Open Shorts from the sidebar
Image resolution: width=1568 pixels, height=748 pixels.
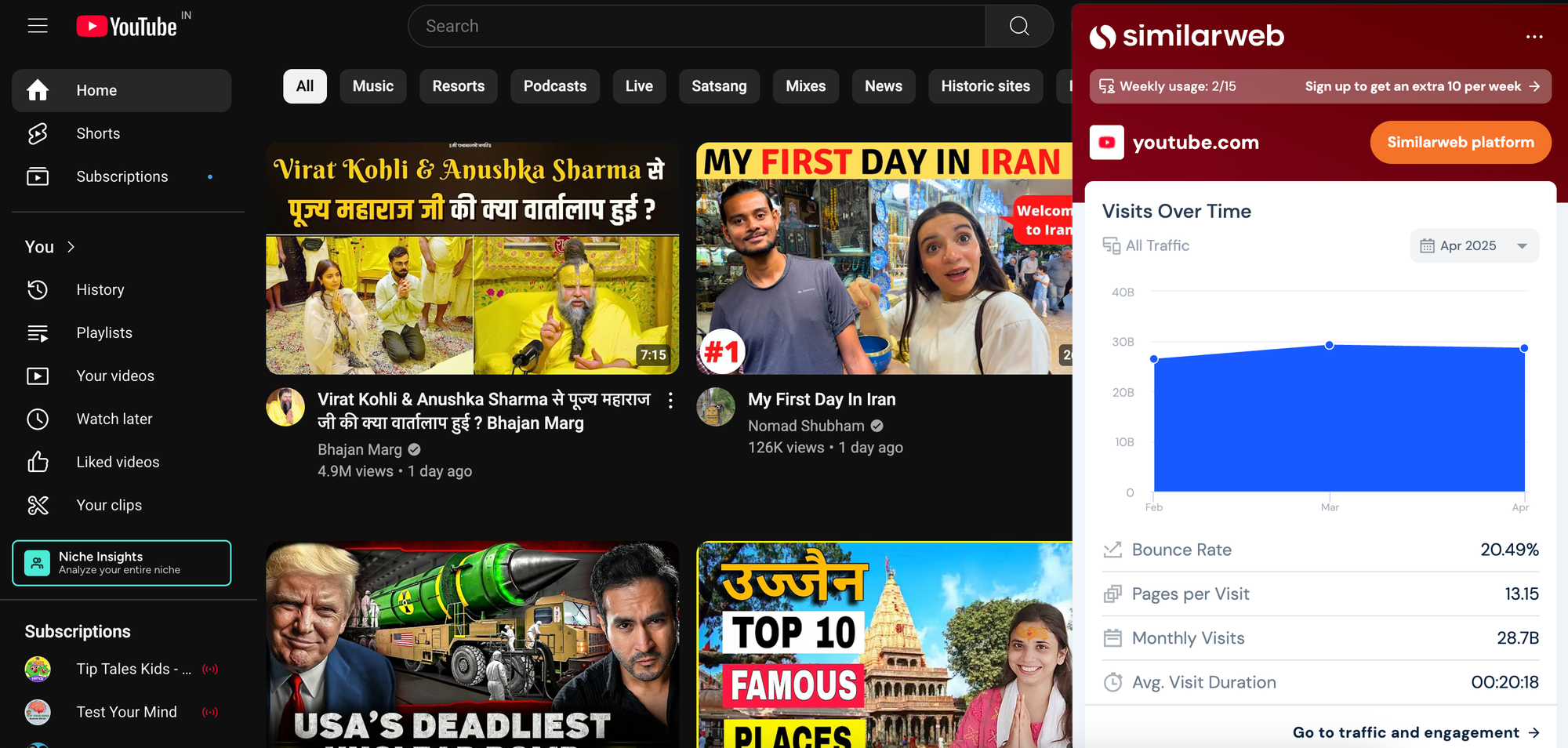[98, 134]
